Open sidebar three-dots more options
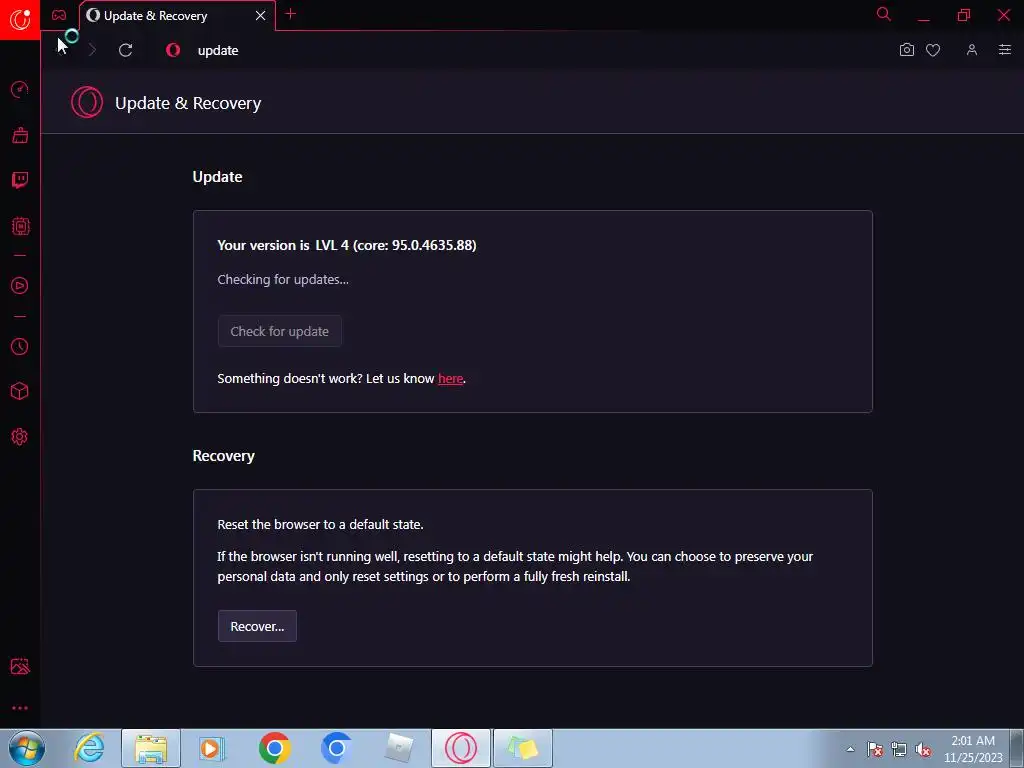Screen dimensions: 1024x768 20,708
